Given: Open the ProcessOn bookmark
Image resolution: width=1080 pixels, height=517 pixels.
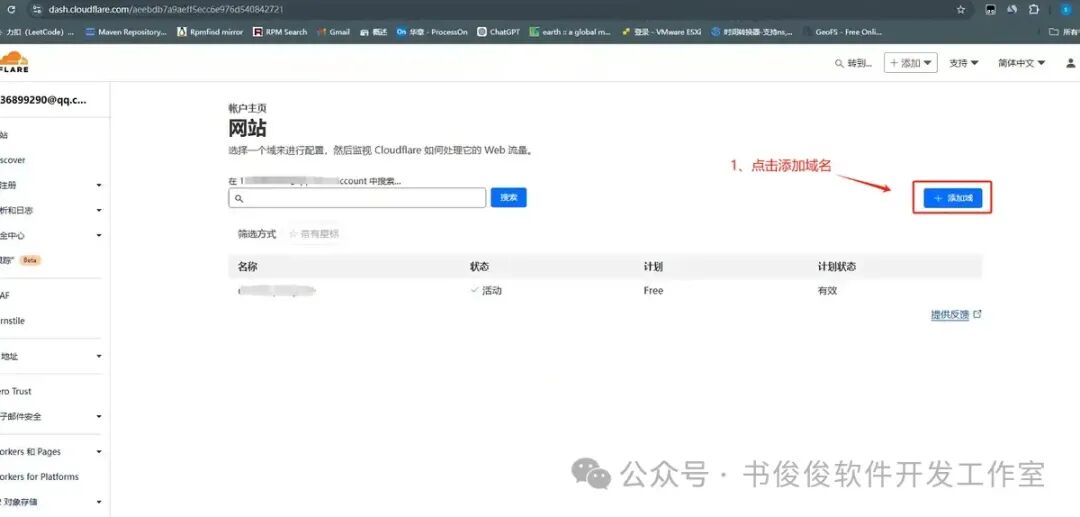Looking at the screenshot, I should (x=432, y=32).
